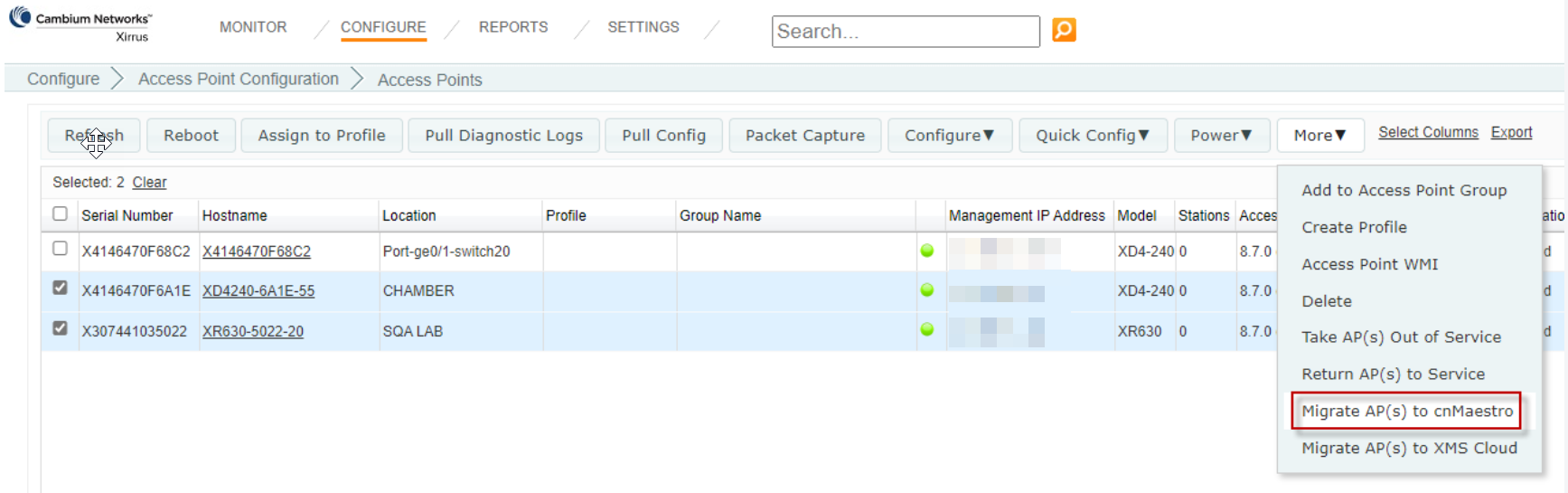This screenshot has height=493, width=1568.
Task: Uncheck the row for serial X307441035022
Action: [x=60, y=327]
